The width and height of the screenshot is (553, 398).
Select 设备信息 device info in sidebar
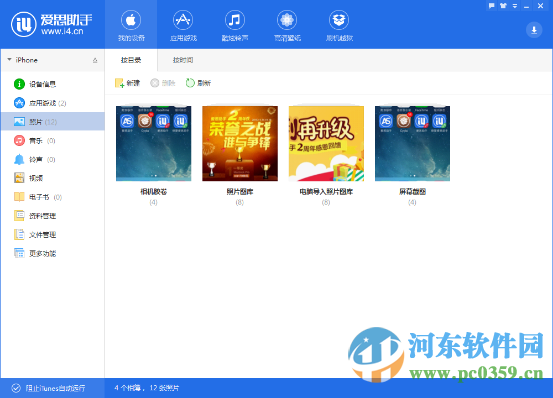[53, 84]
